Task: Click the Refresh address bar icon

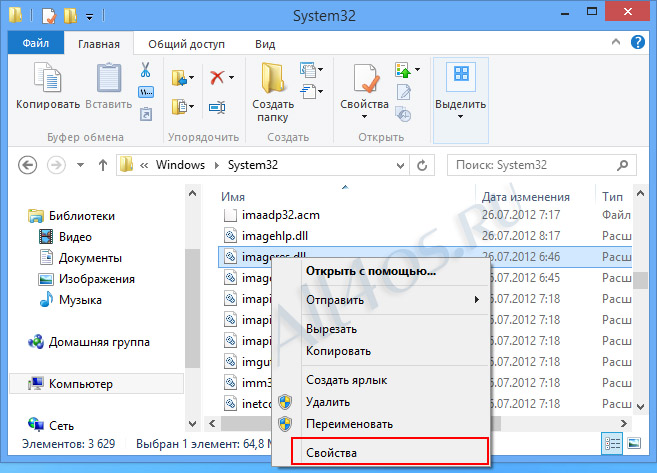Action: [x=422, y=165]
